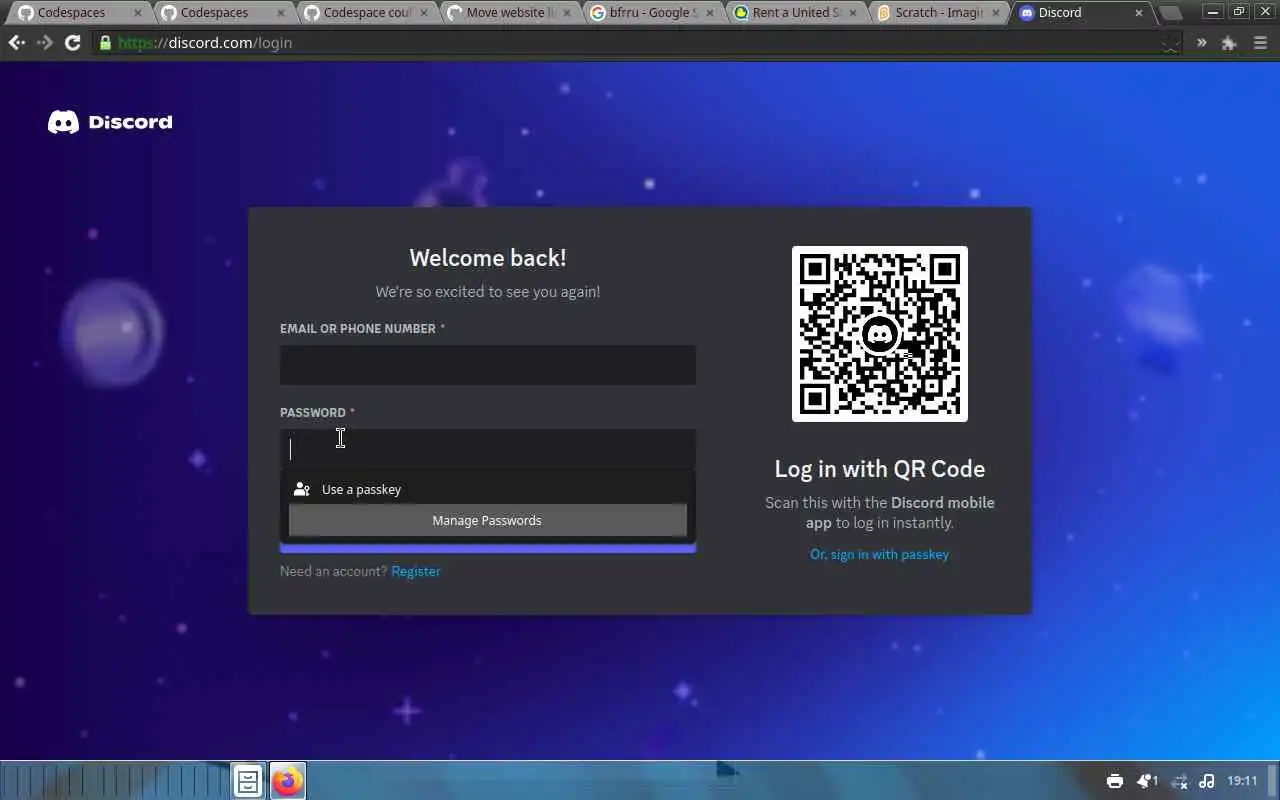1280x800 pixels.
Task: Click the Discord logo in the page header
Action: click(110, 122)
